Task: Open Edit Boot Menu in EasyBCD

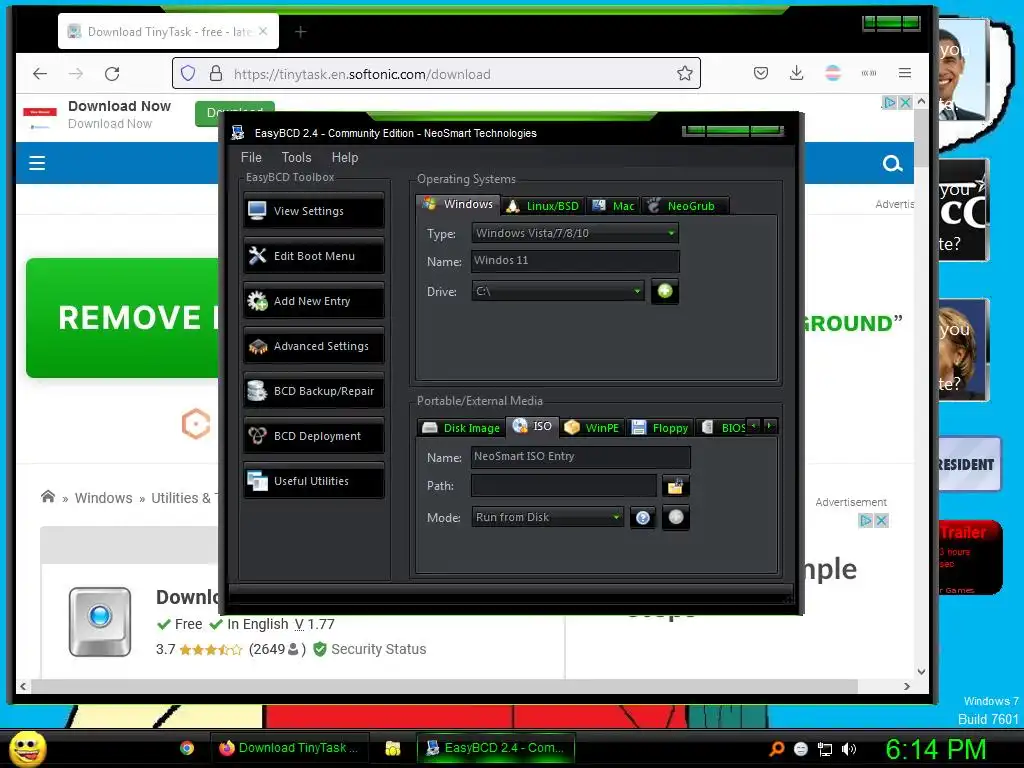Action: click(313, 255)
